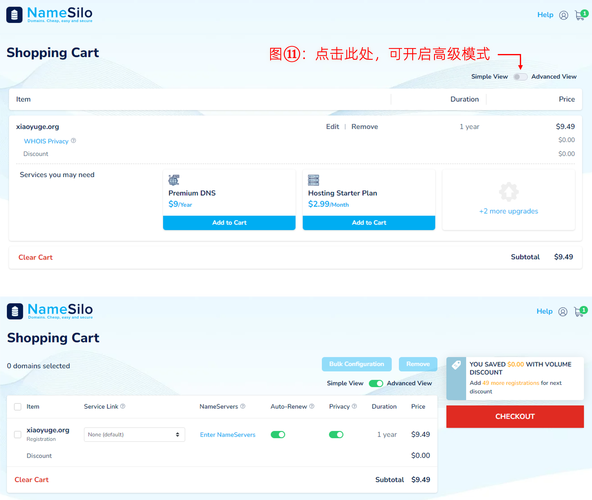Click the WHOIS Privacy help question icon
The image size is (592, 500).
(x=74, y=140)
